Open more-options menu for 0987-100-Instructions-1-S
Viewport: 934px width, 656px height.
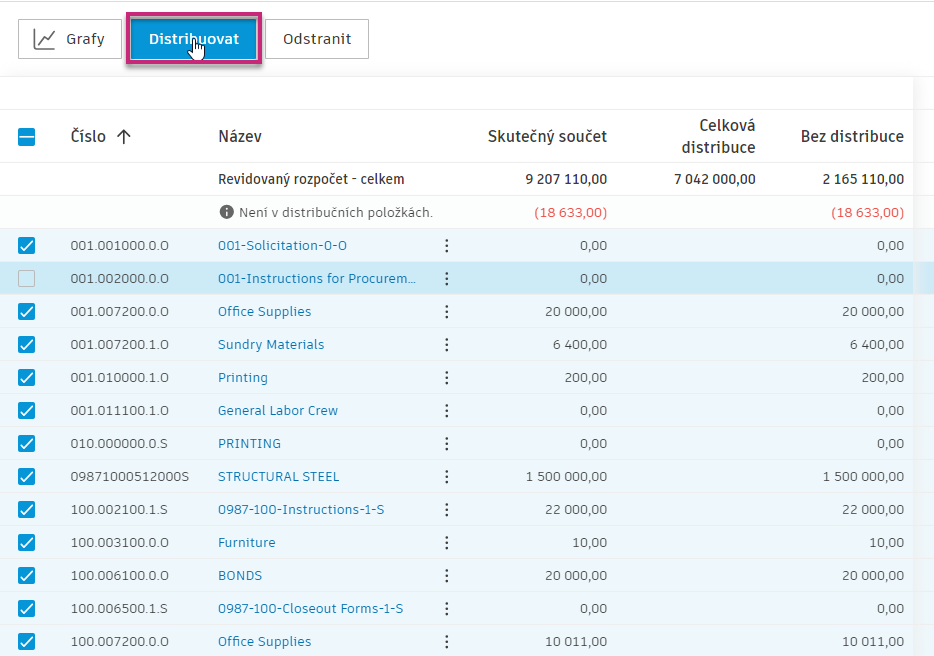pos(447,509)
